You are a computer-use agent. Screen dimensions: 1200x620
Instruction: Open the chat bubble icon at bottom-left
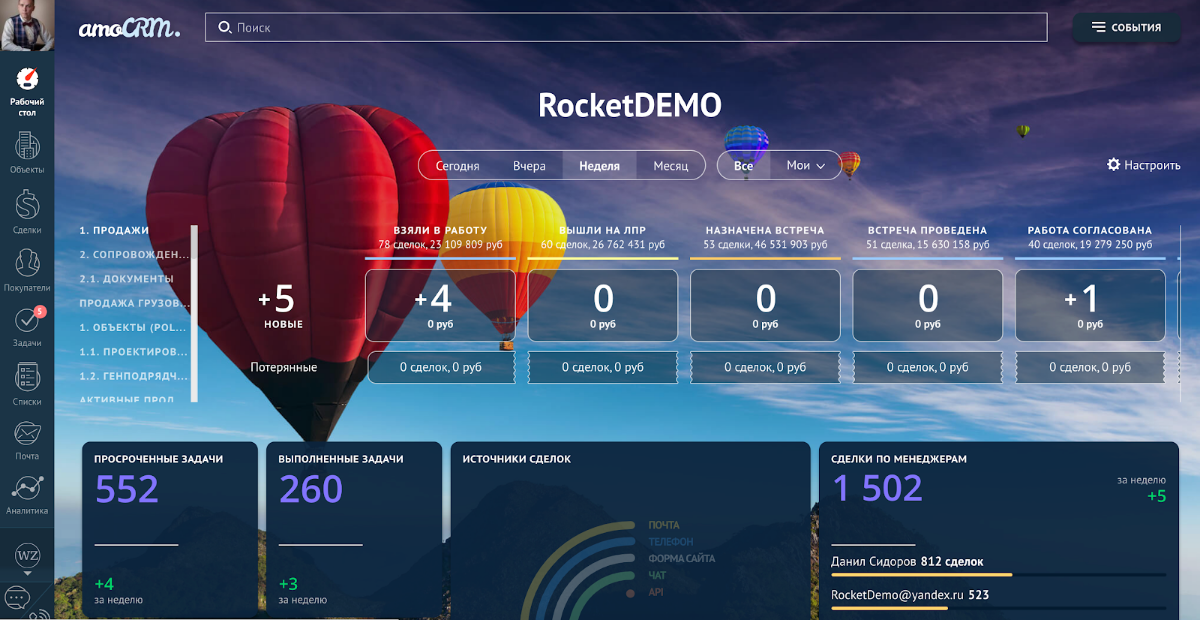point(18,597)
